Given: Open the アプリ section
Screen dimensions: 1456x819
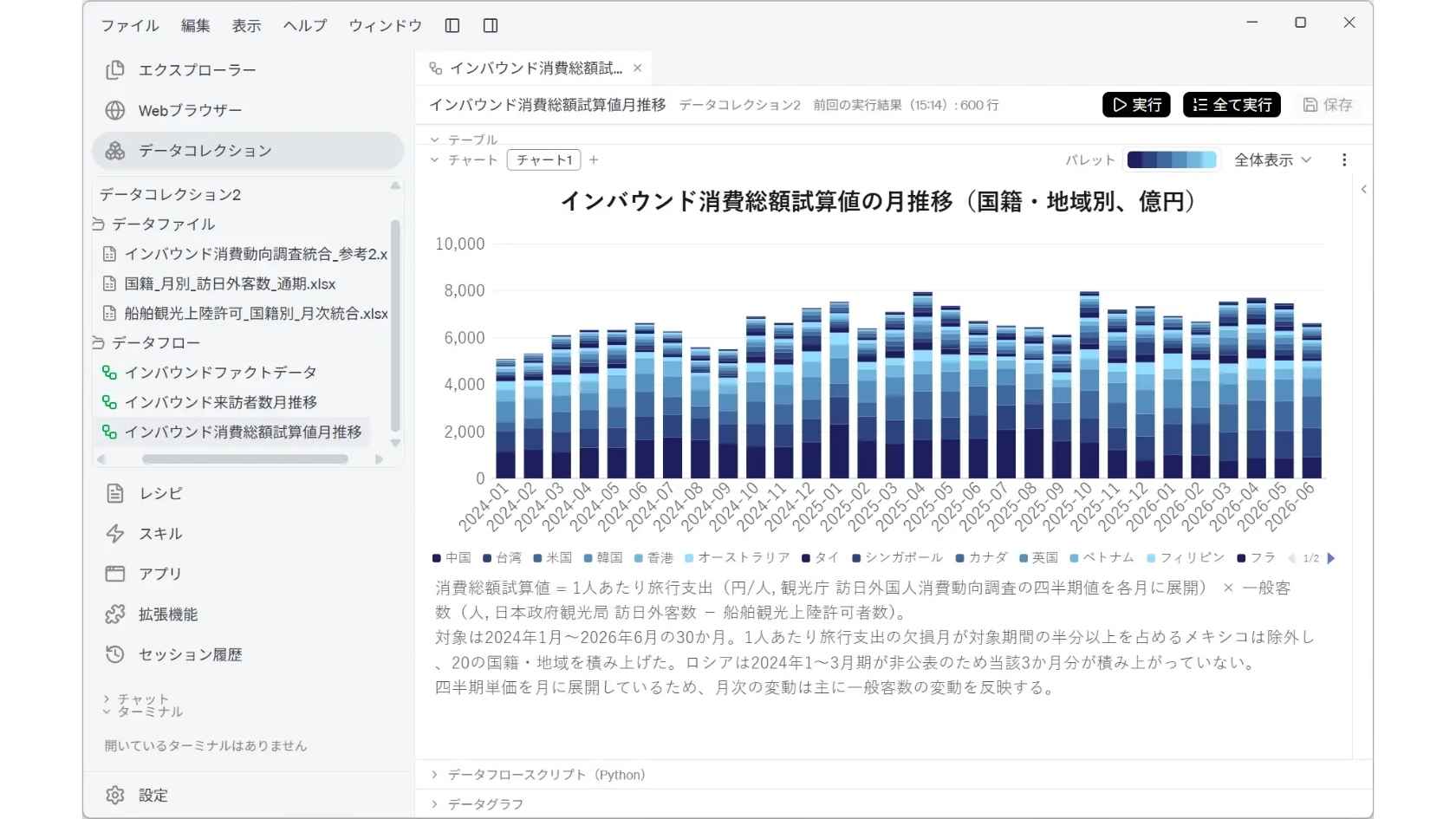Looking at the screenshot, I should click(248, 574).
